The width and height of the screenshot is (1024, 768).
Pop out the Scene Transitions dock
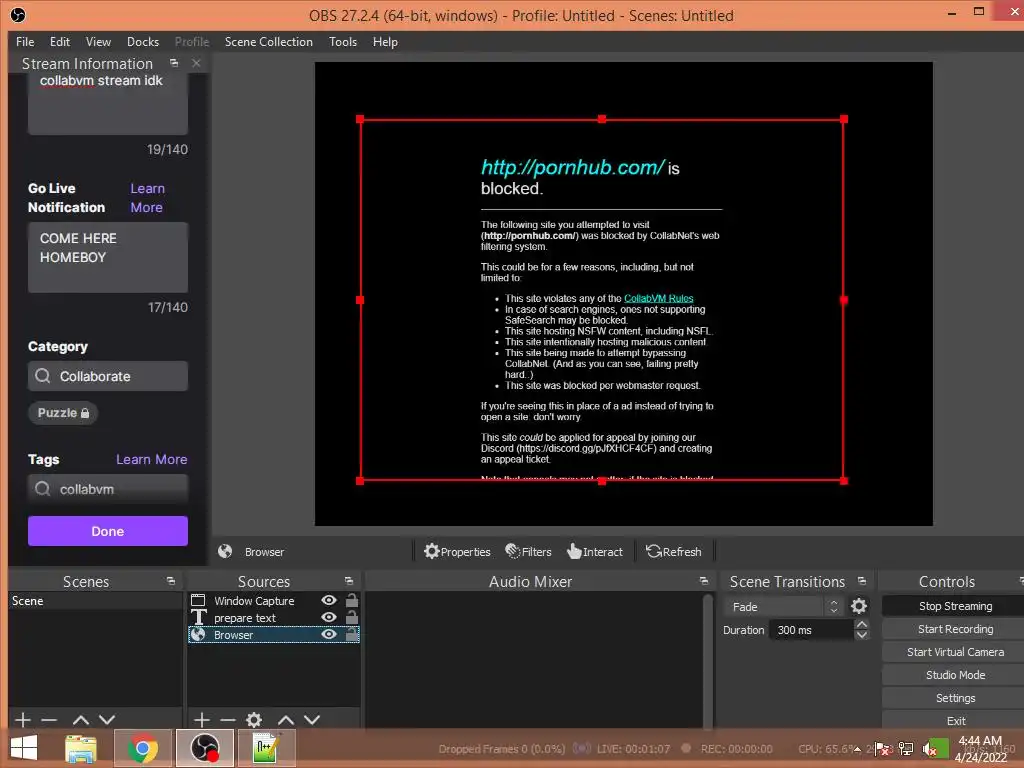click(862, 581)
